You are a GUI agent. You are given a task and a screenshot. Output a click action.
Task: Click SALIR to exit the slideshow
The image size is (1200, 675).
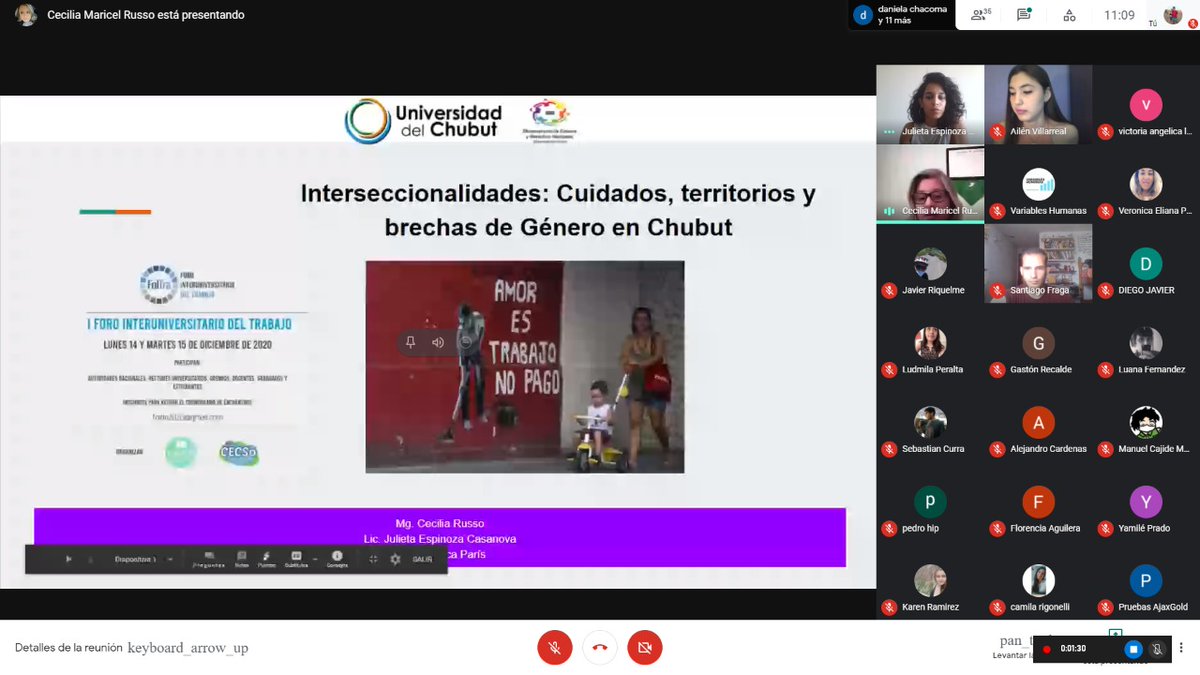click(x=422, y=559)
